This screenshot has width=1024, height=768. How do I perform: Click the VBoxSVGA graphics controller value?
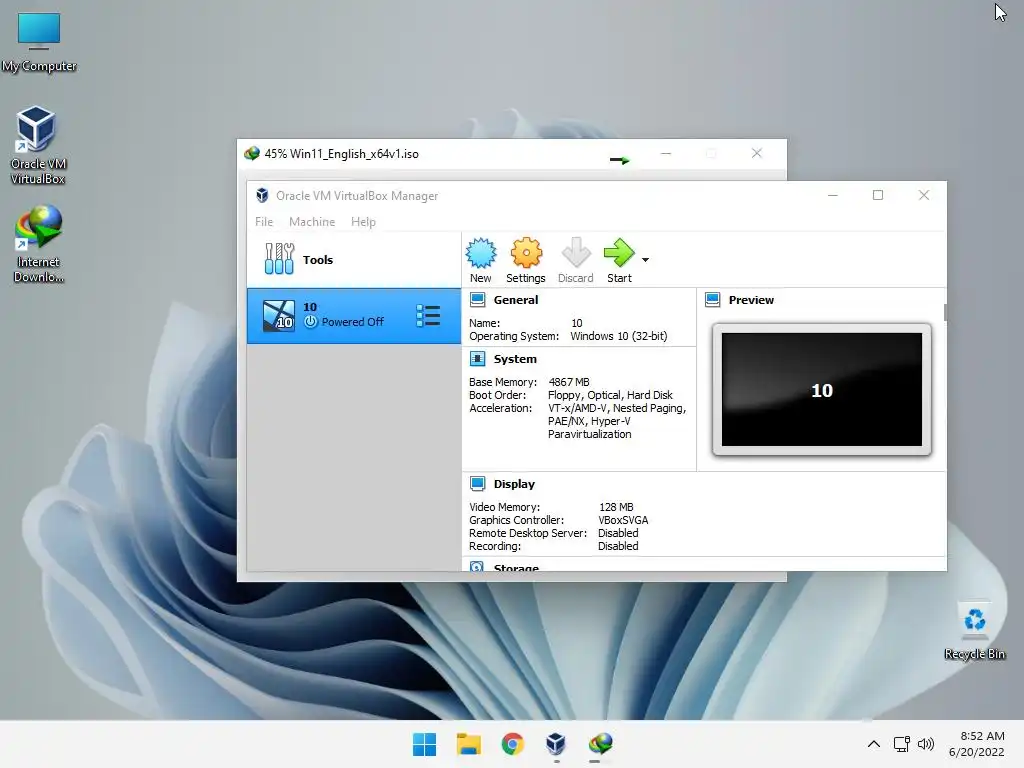click(x=623, y=520)
